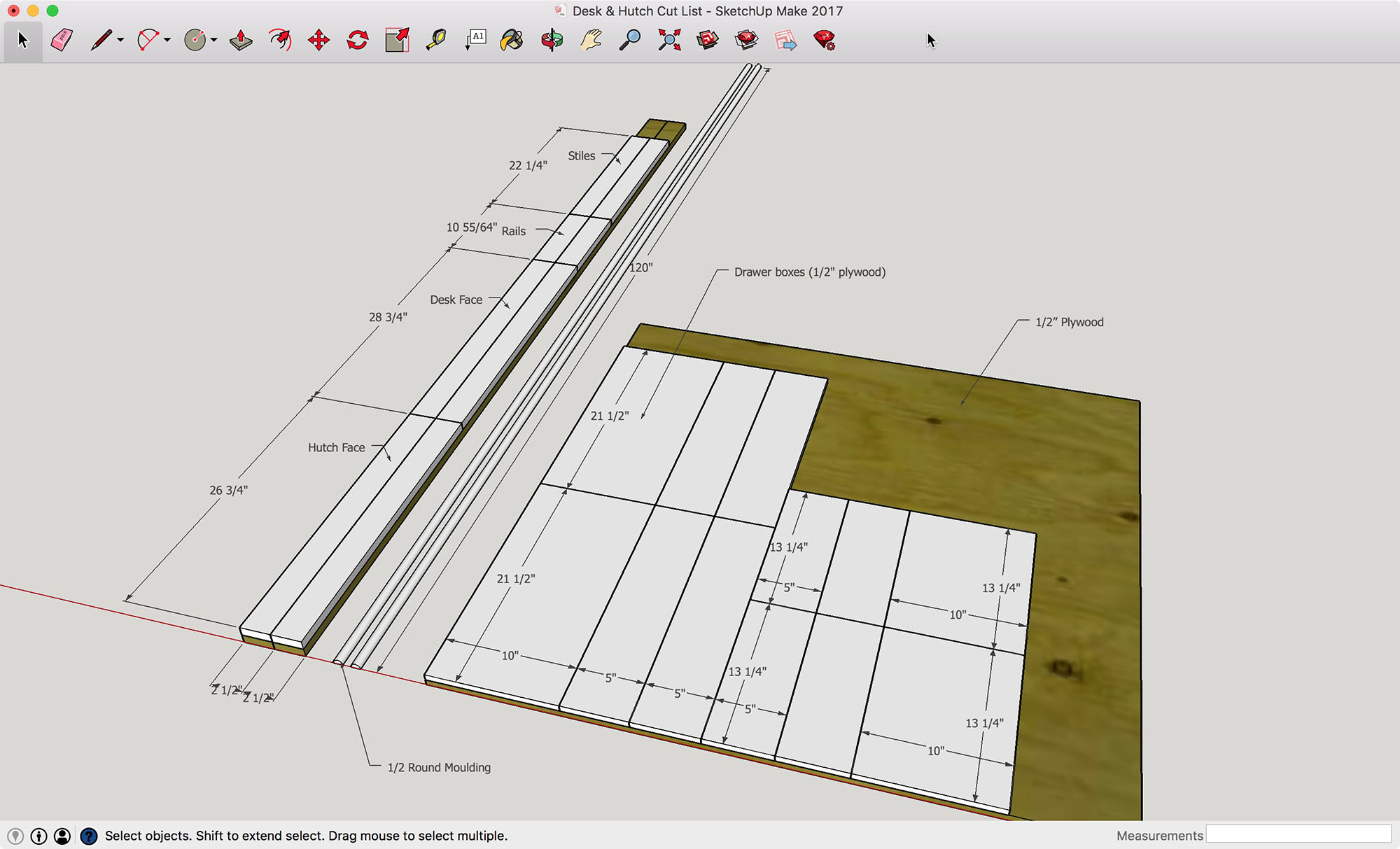The image size is (1400, 849).
Task: Open the 3D Warehouse icon
Action: (x=708, y=40)
